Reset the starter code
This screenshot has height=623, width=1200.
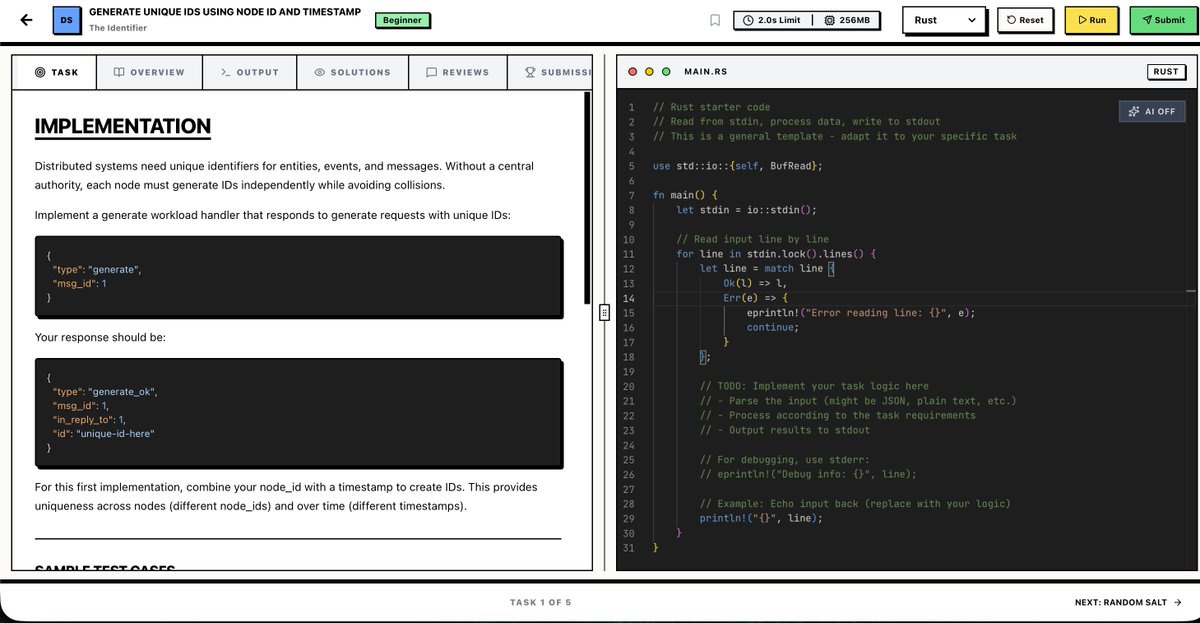click(x=1025, y=20)
